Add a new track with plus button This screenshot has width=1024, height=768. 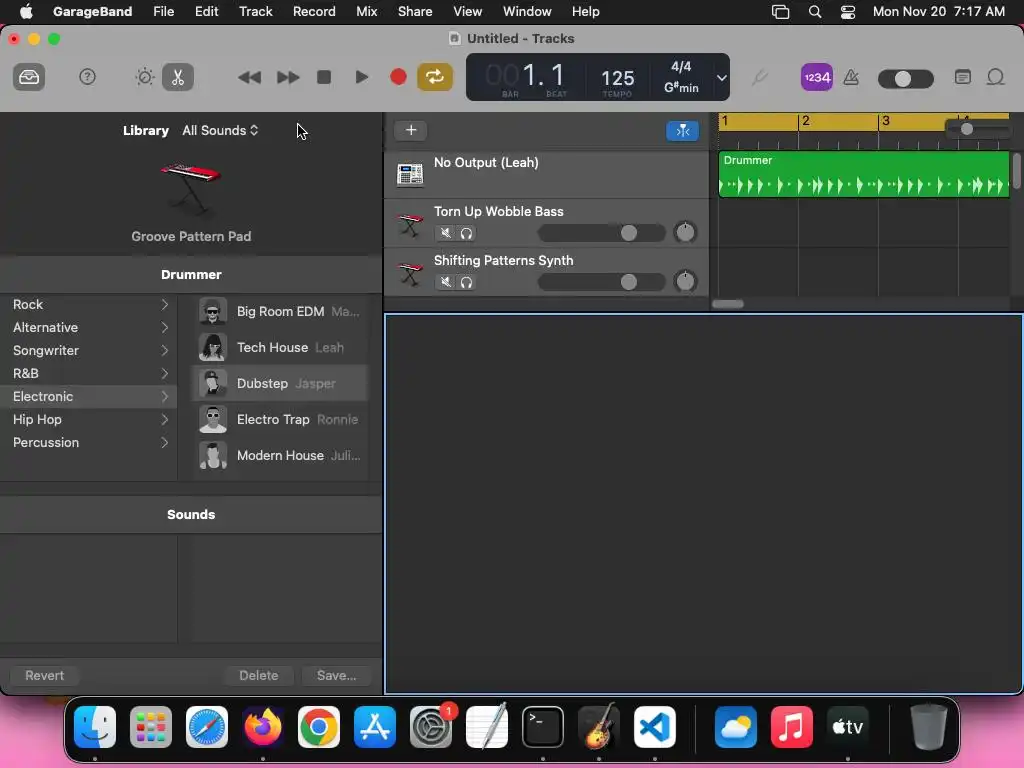[x=411, y=130]
